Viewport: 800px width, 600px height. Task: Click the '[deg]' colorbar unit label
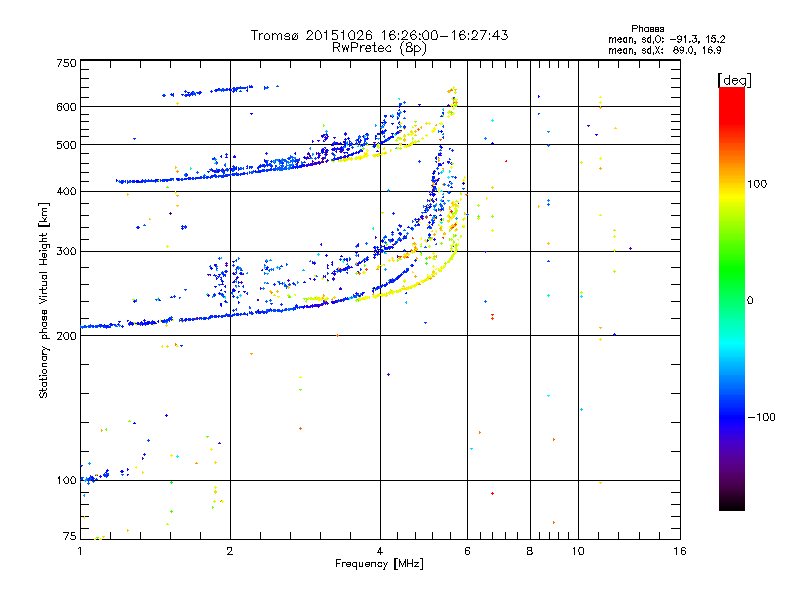734,80
